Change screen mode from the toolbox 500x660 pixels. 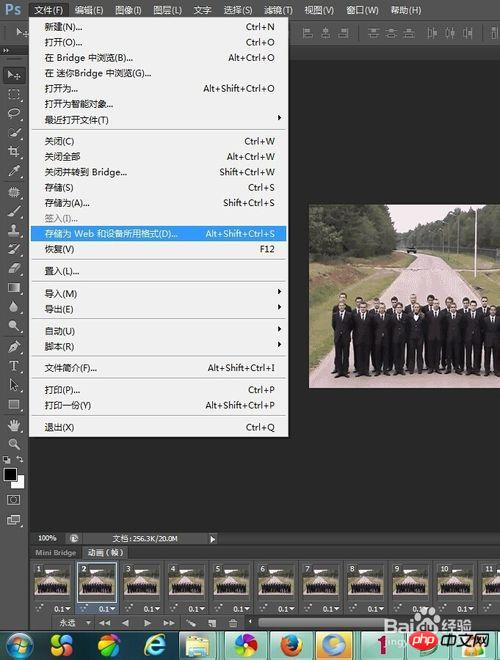(13, 520)
